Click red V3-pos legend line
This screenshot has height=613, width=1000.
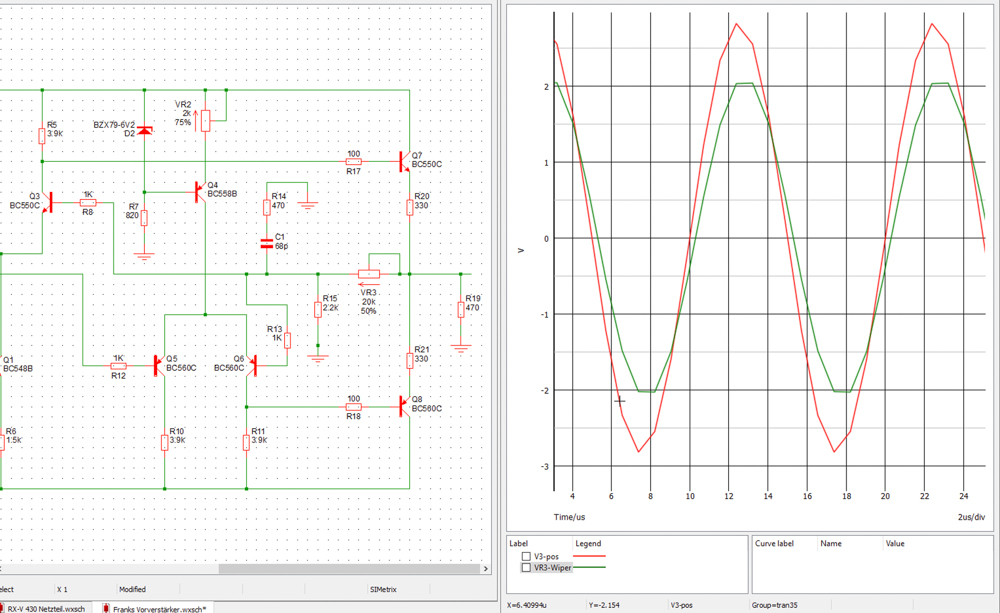coord(589,556)
